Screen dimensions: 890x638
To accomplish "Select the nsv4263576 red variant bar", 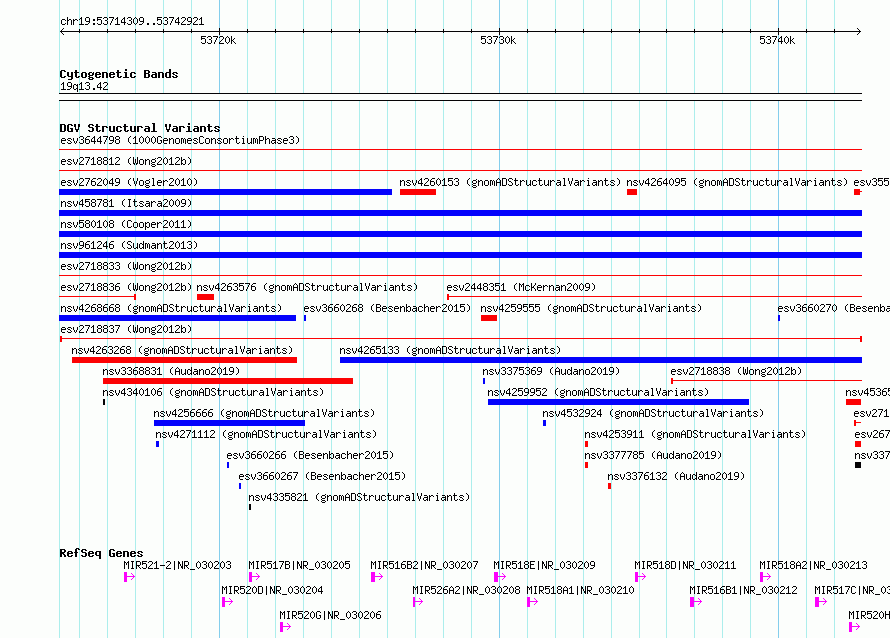I will pyautogui.click(x=205, y=297).
